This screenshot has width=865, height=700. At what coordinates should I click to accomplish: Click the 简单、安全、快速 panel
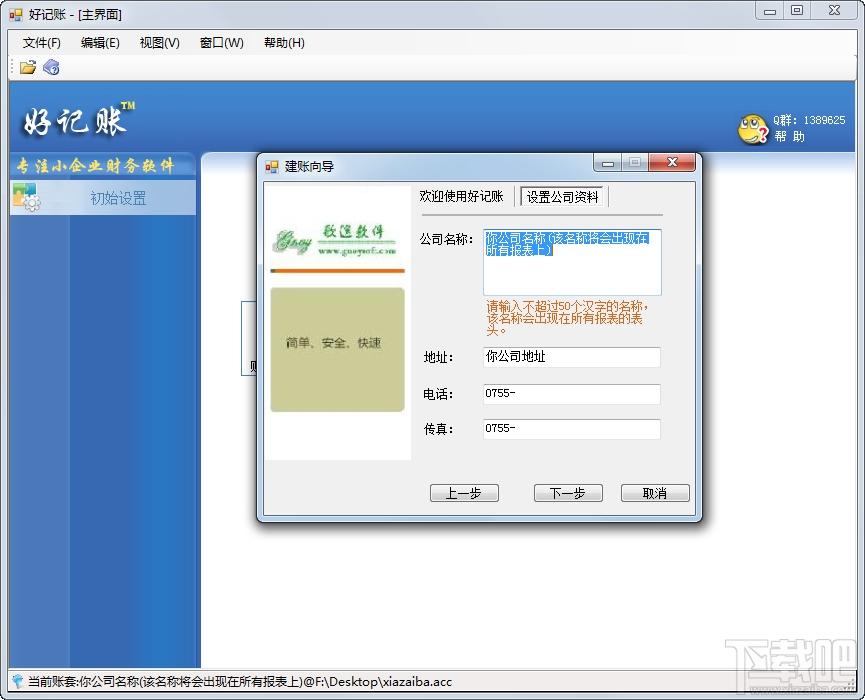coord(338,349)
